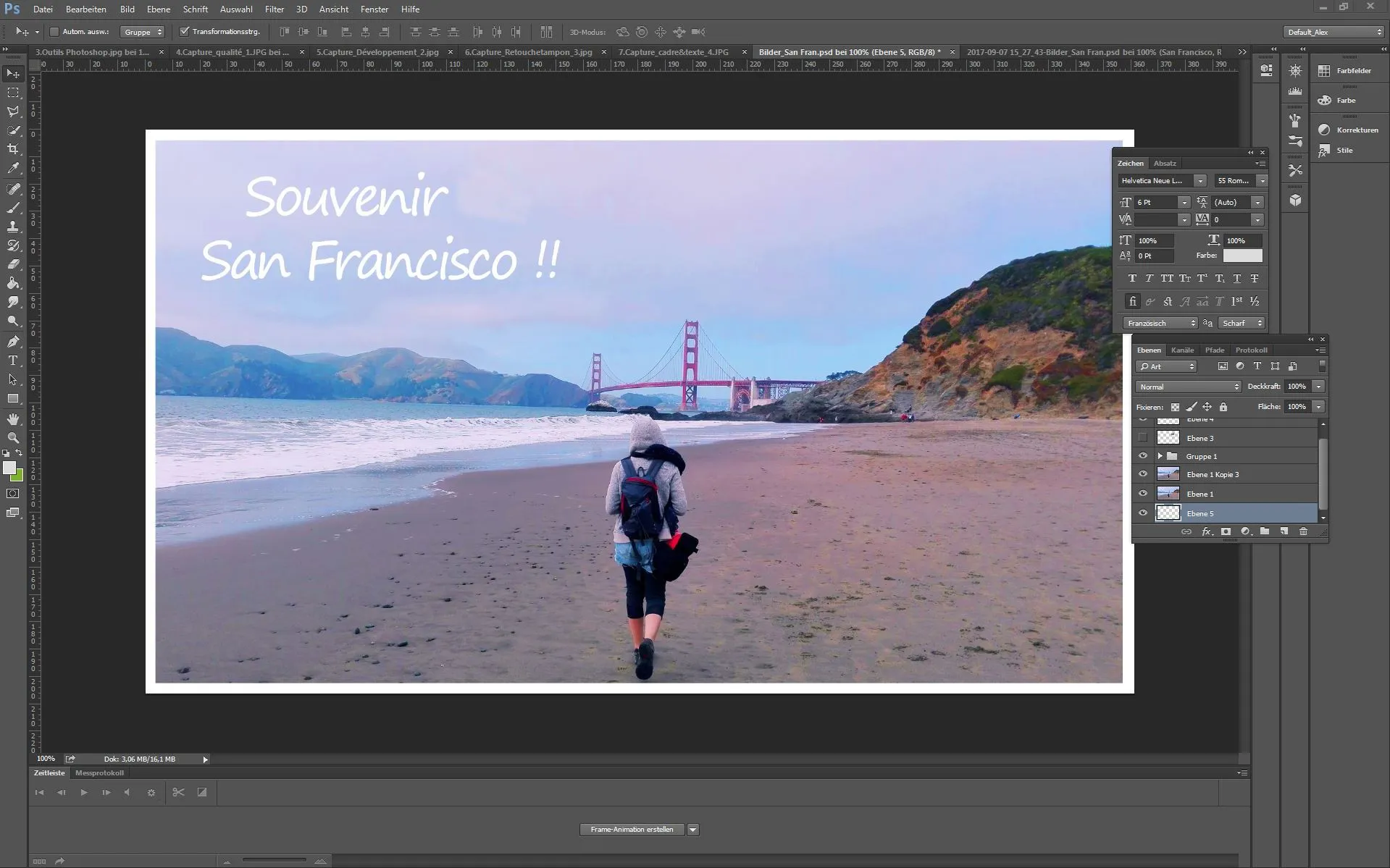Enable the Autom. ausw. checkbox
The height and width of the screenshot is (868, 1390).
pyautogui.click(x=54, y=31)
